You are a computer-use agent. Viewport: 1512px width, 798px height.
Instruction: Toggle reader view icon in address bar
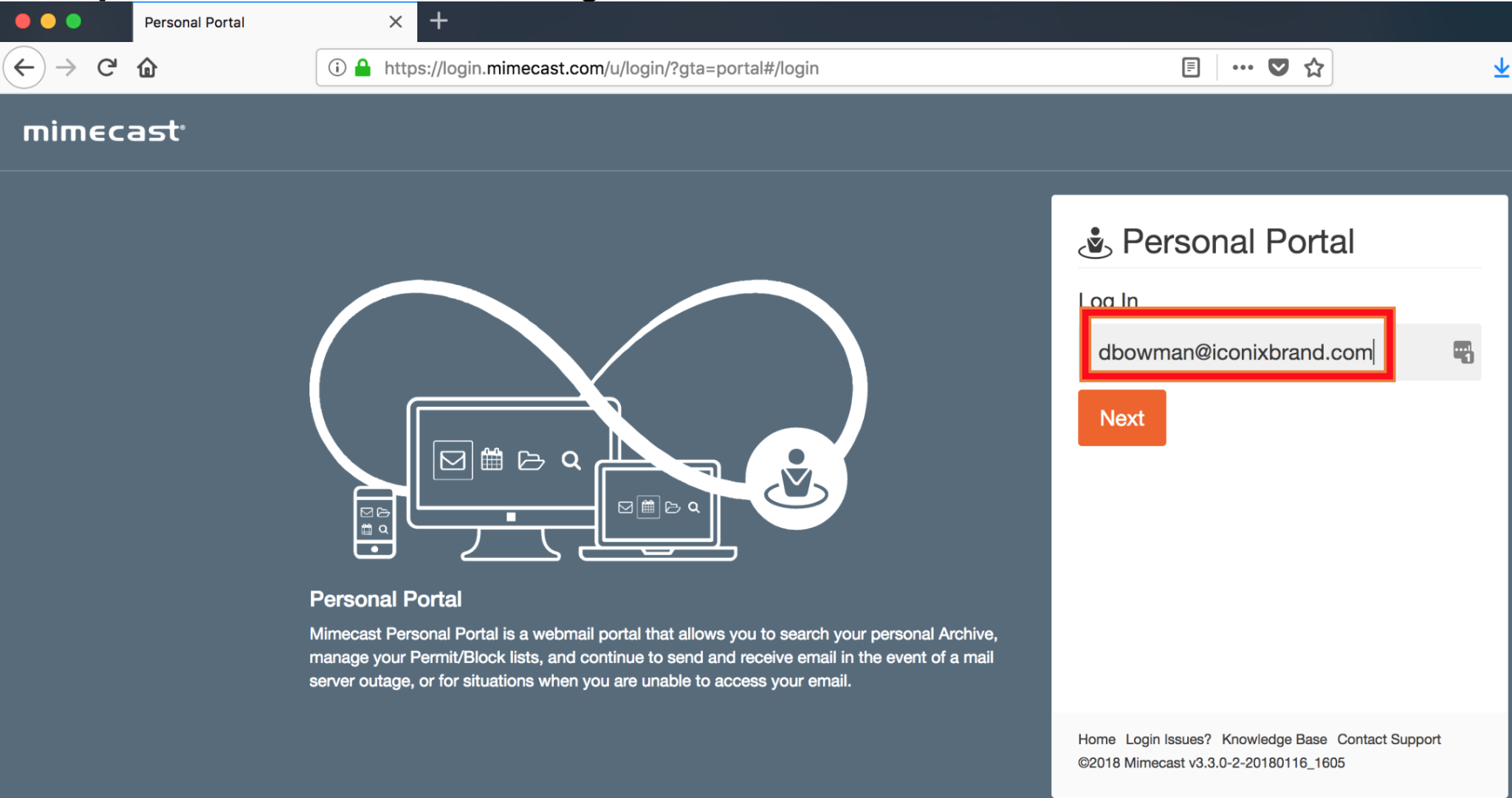click(1190, 68)
